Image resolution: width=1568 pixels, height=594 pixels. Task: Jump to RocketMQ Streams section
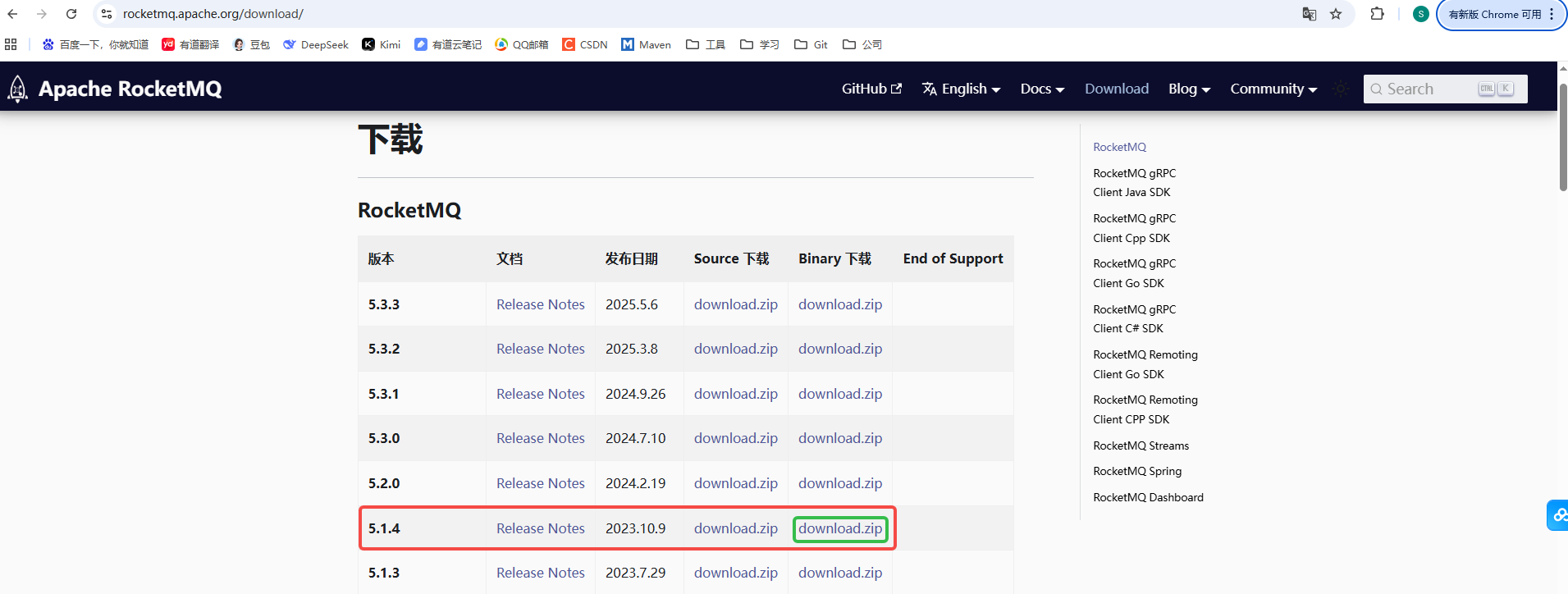click(1141, 445)
